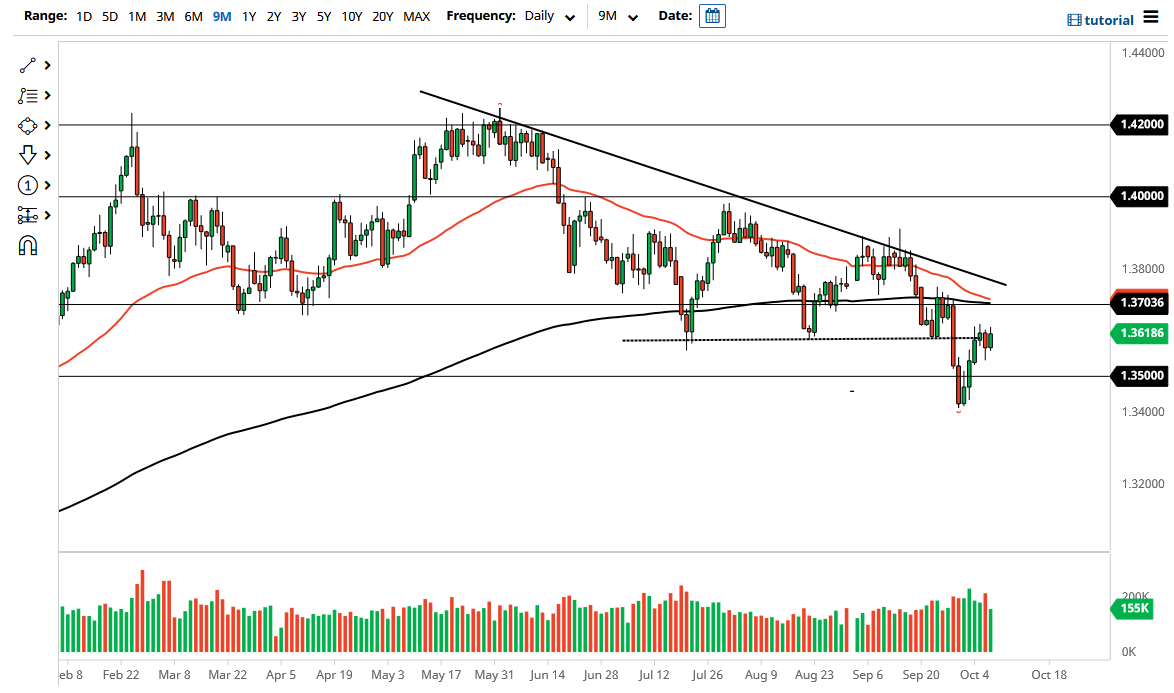Select the multi-line annotation tool
Viewport: 1174px width, 693px height.
click(28, 95)
